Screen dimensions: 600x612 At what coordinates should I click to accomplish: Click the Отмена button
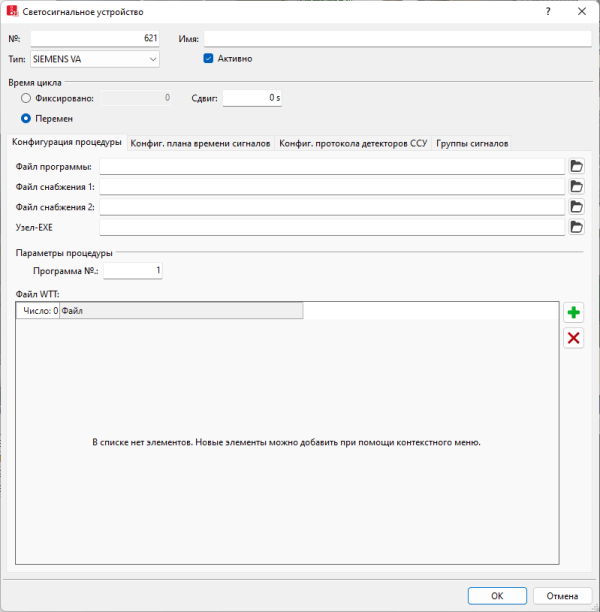tap(562, 595)
